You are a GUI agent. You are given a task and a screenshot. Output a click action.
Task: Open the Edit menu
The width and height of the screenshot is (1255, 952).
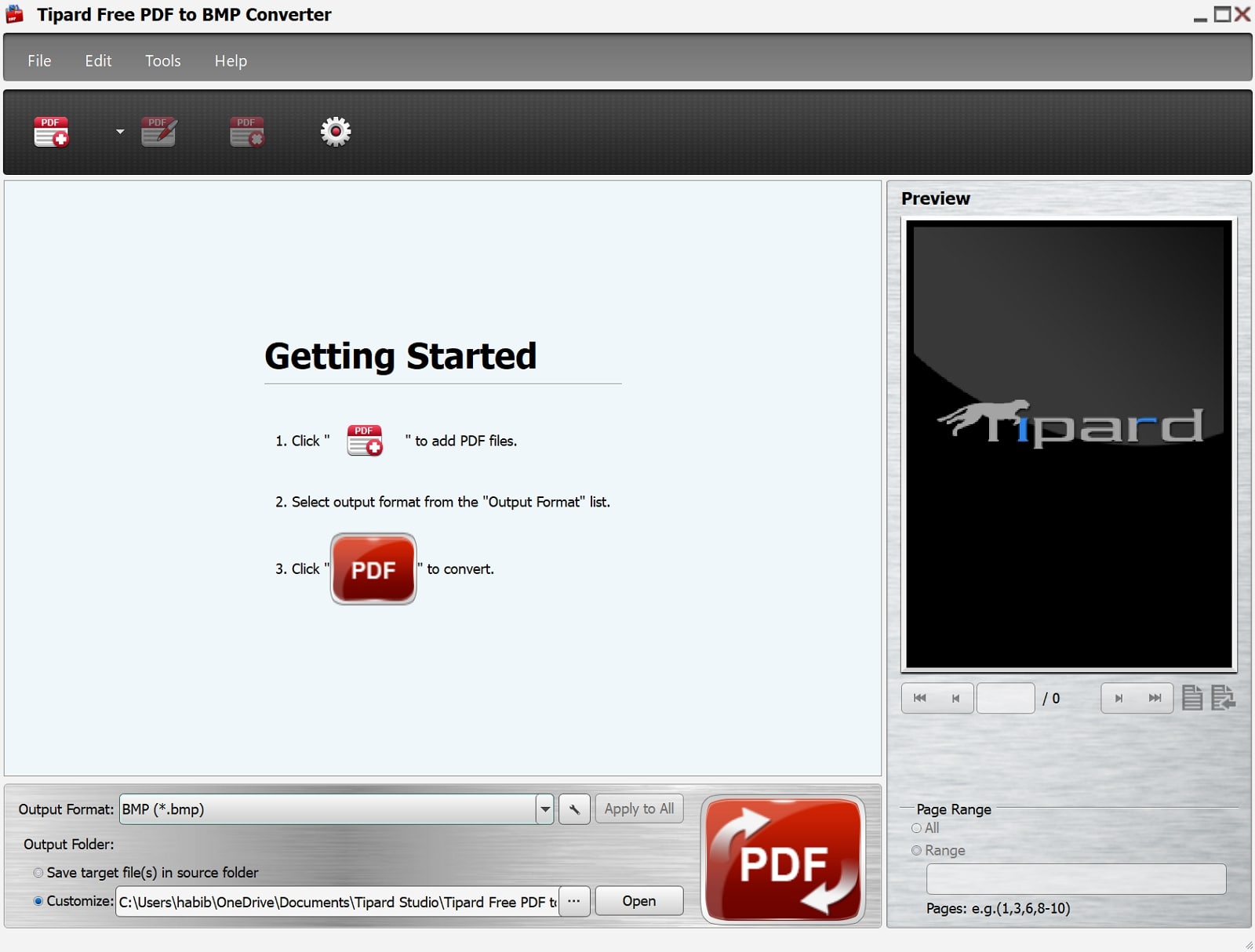pos(98,60)
